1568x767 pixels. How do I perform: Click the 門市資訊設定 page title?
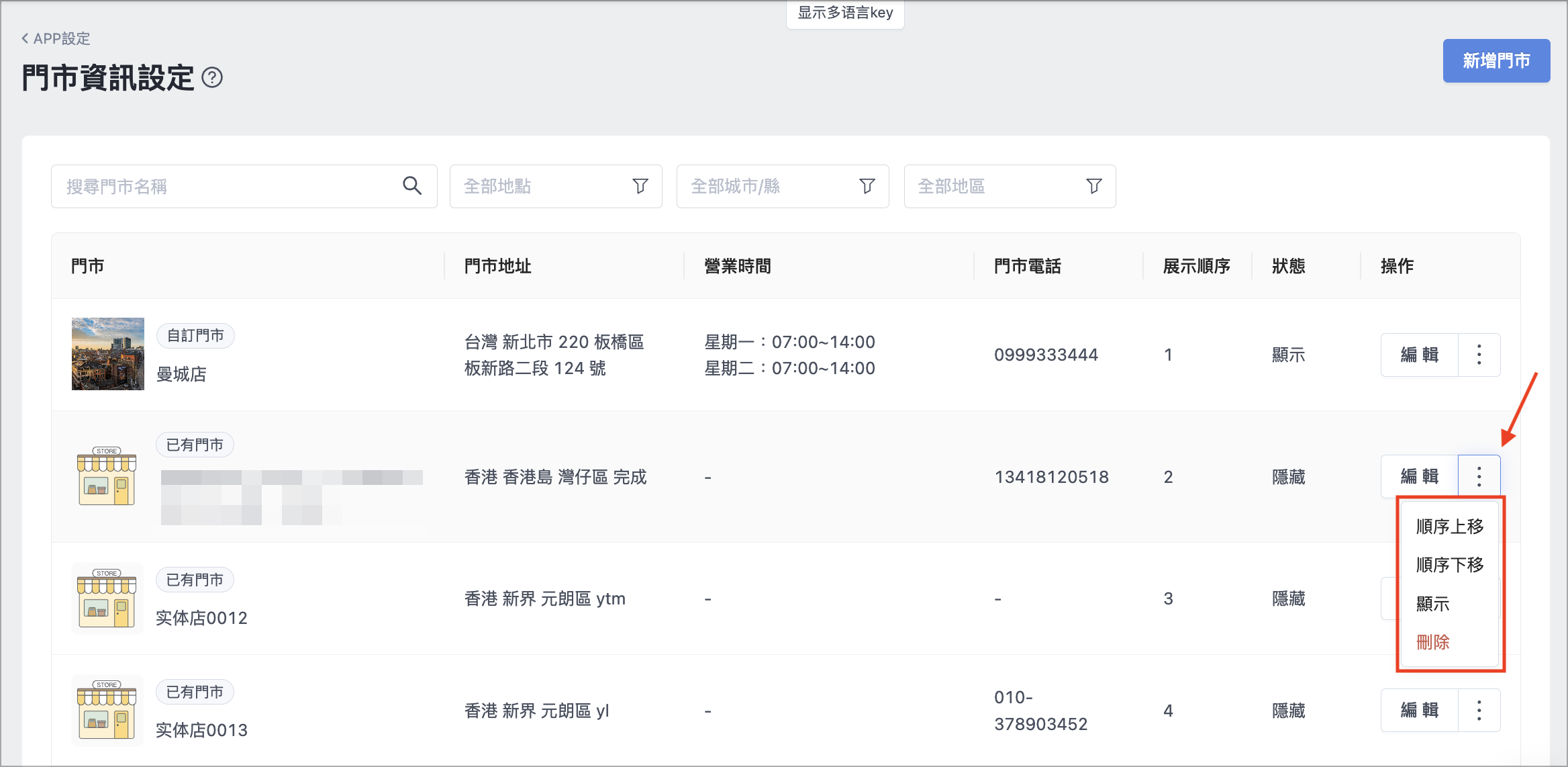point(108,78)
